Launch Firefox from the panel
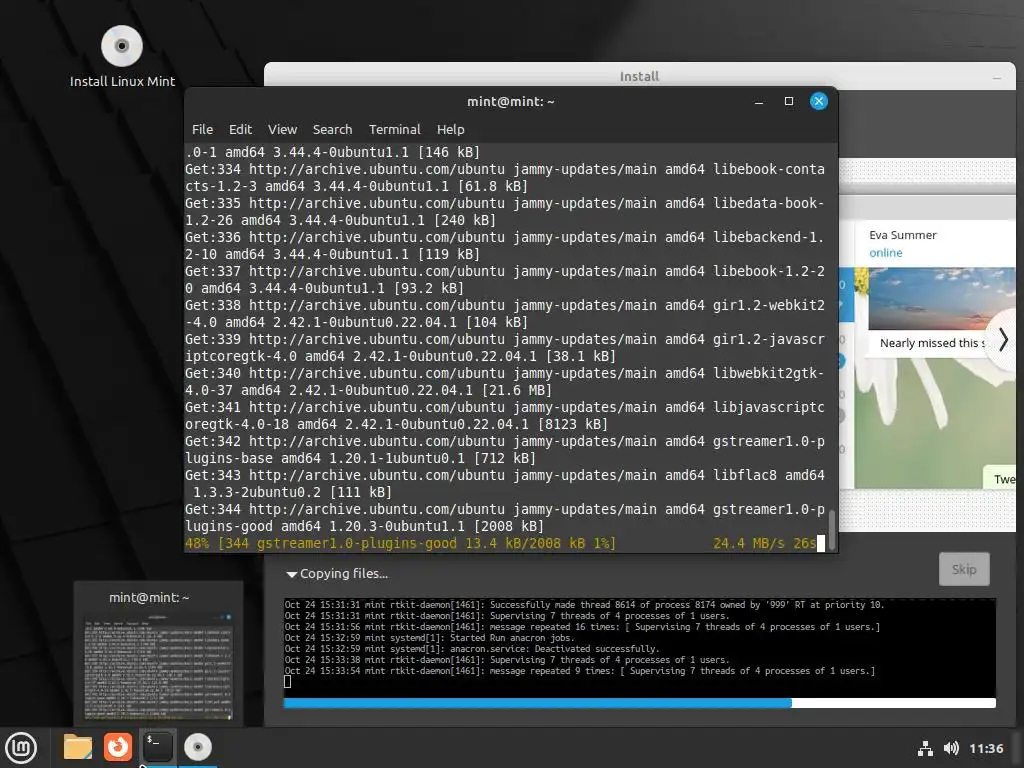The width and height of the screenshot is (1024, 768). (118, 747)
